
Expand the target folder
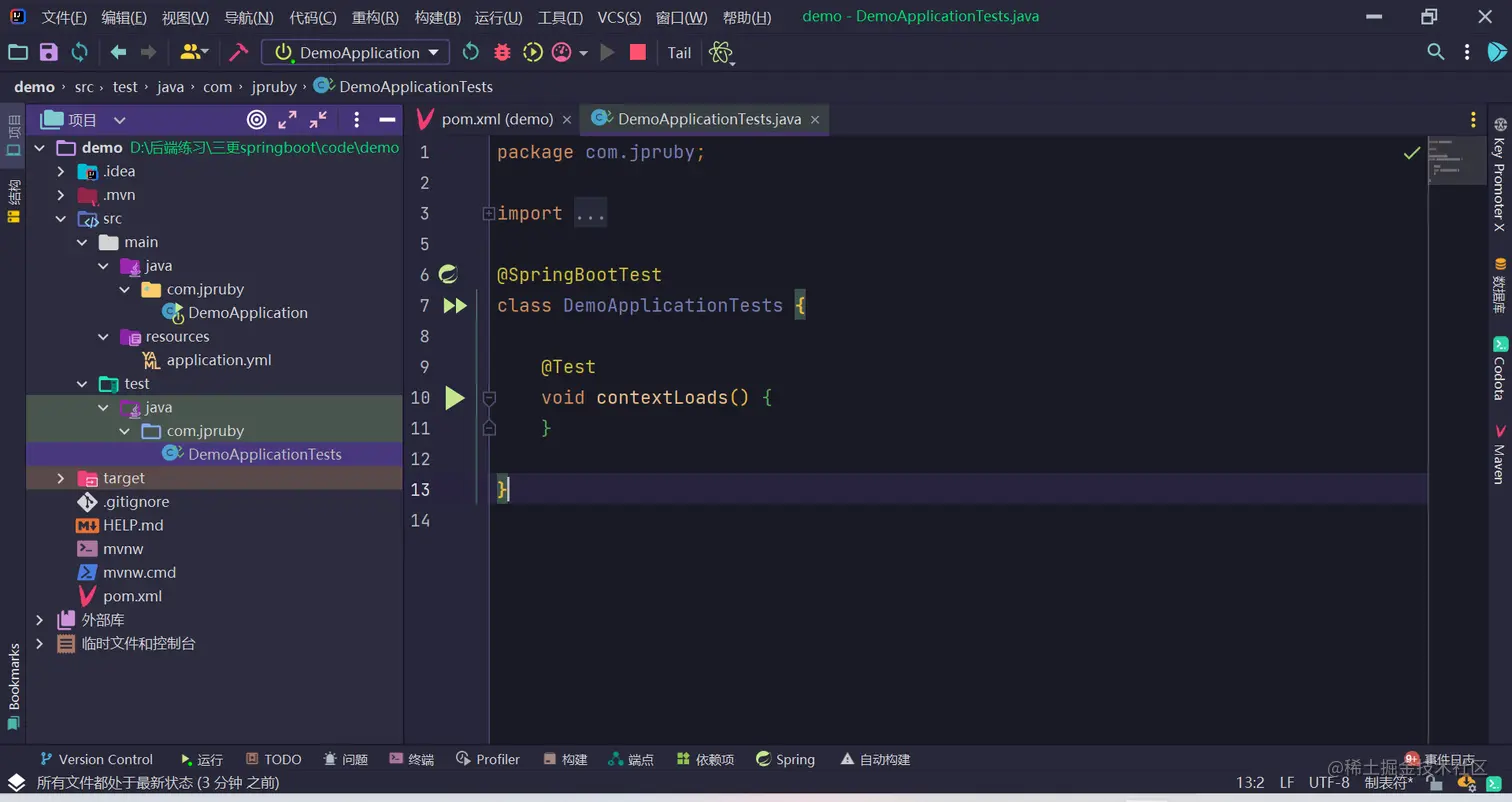coord(61,478)
